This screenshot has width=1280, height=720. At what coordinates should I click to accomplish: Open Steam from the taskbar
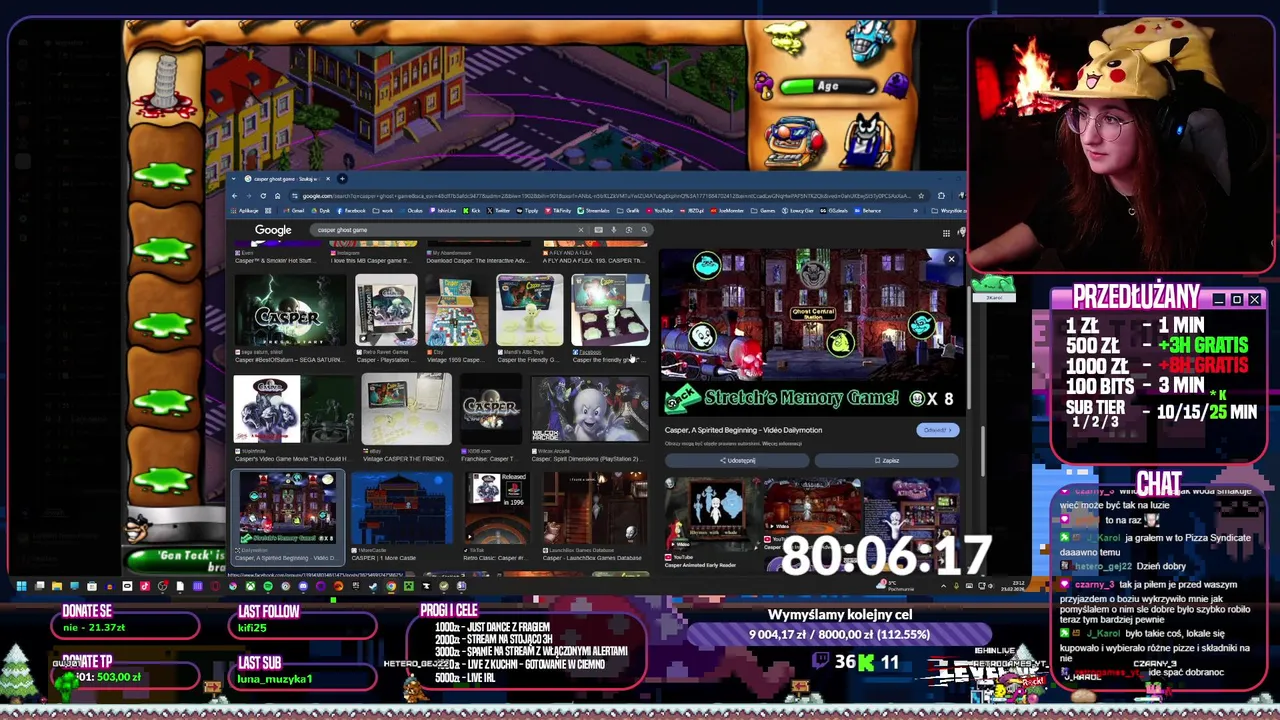click(373, 586)
